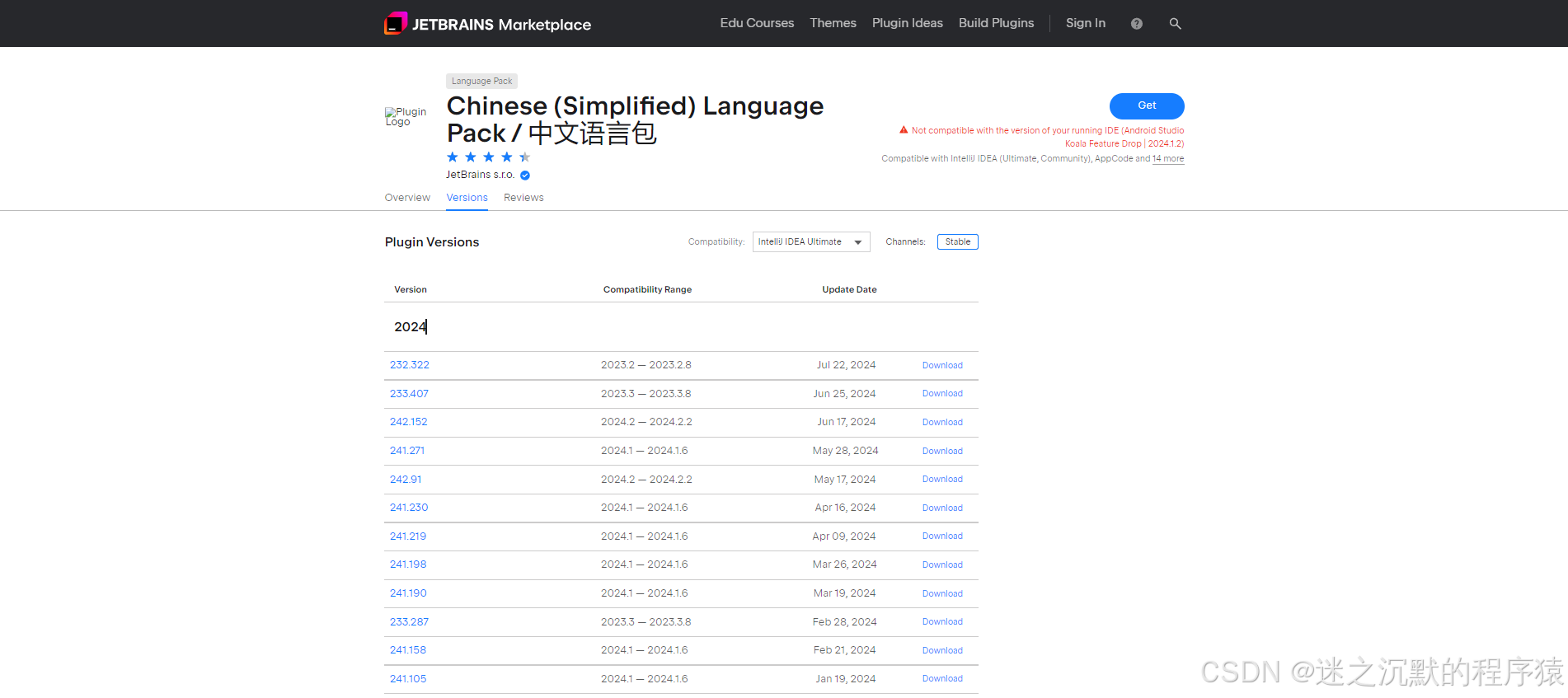
Task: Click Sign In in the header
Action: 1085,23
